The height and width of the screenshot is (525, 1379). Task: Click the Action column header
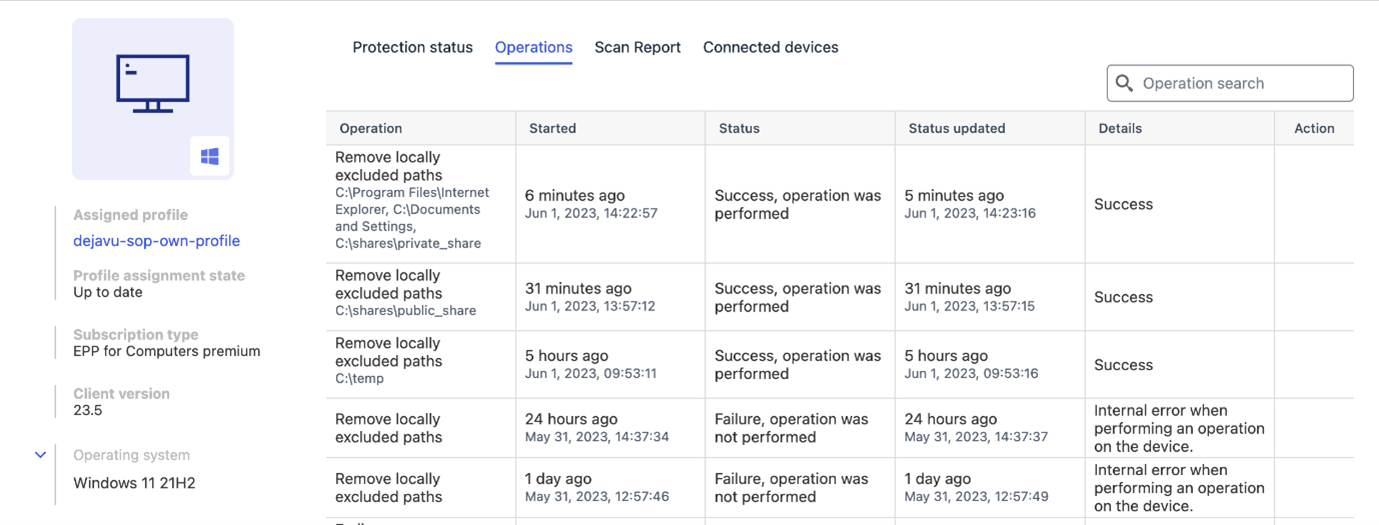[1314, 128]
